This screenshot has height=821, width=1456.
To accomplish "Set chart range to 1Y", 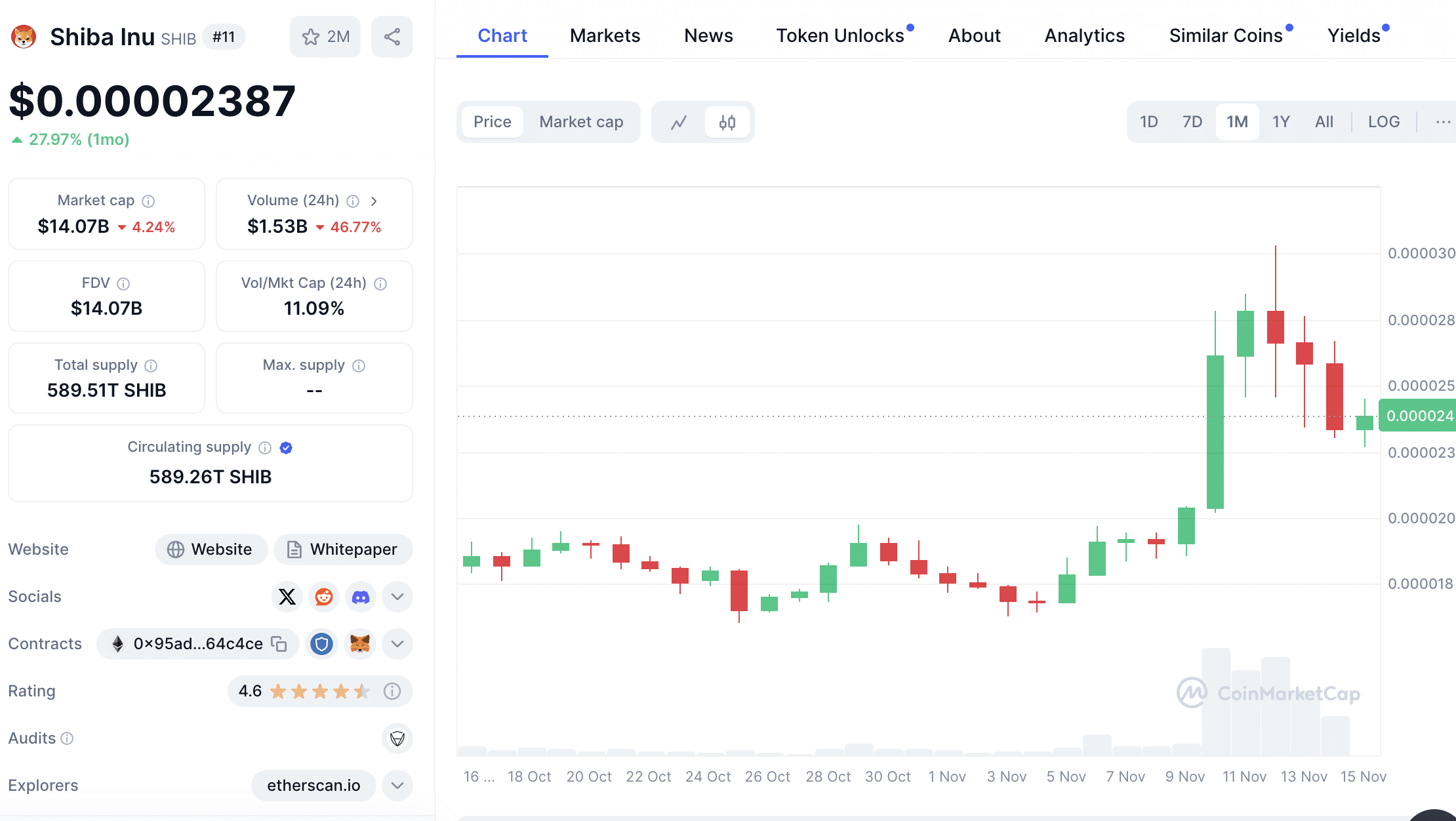I will [x=1281, y=122].
